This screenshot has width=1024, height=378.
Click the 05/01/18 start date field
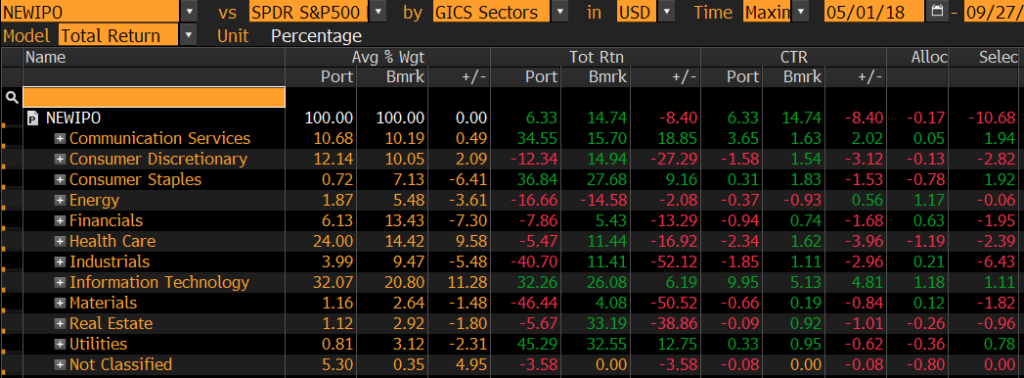click(x=874, y=11)
